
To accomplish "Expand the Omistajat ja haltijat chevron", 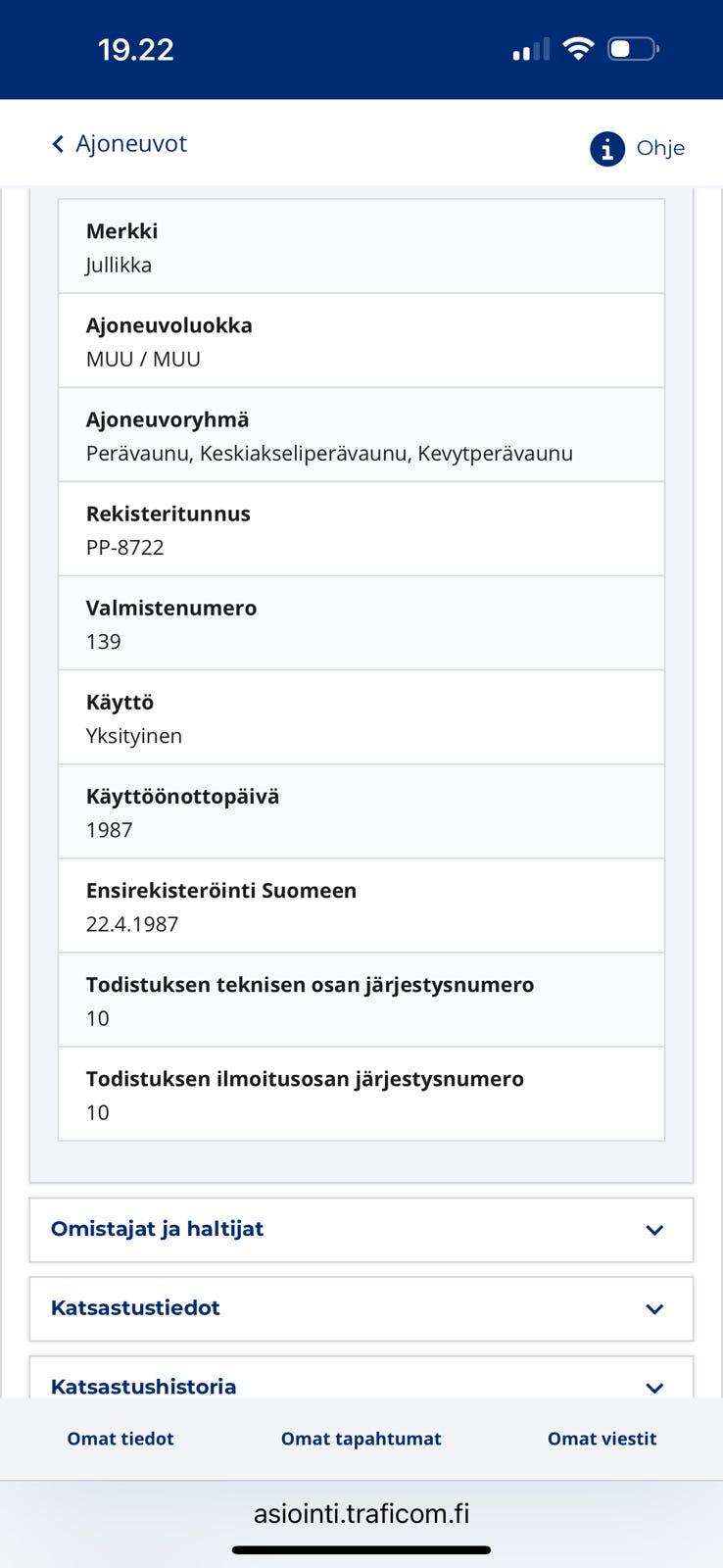I will coord(654,1230).
